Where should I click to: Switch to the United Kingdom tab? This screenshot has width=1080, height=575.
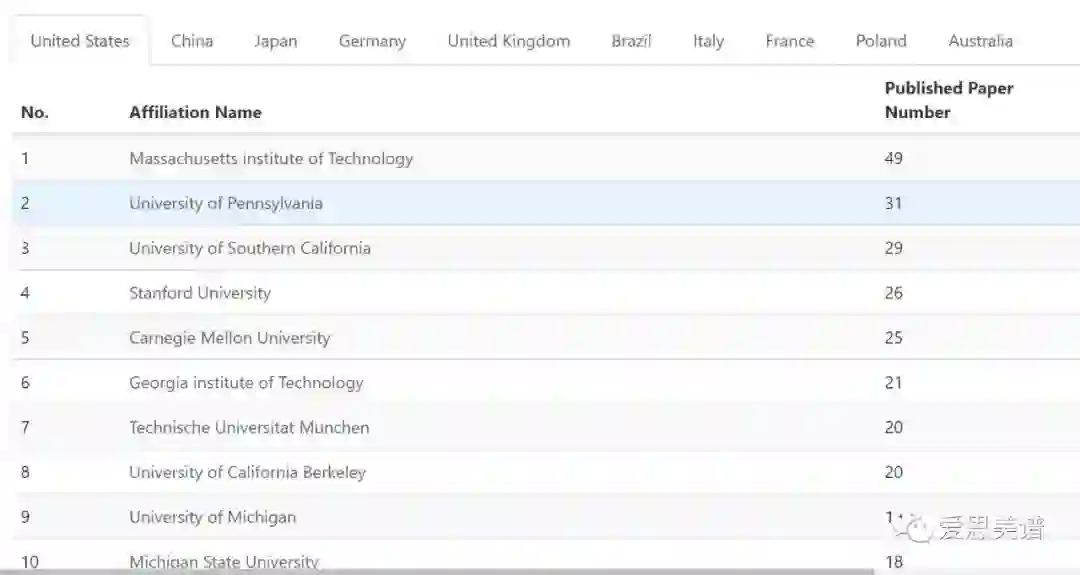tap(508, 41)
